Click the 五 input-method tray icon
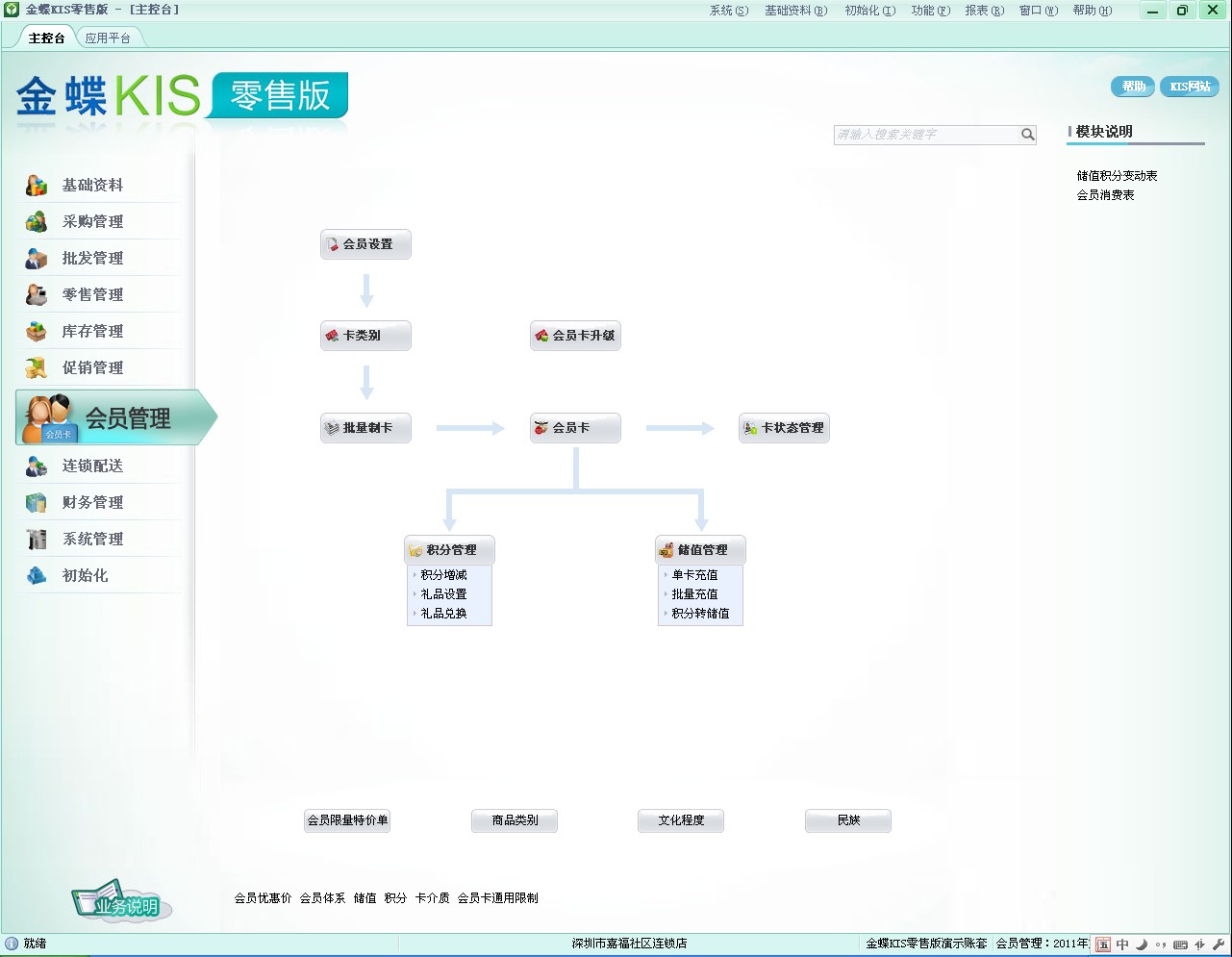 click(1103, 944)
